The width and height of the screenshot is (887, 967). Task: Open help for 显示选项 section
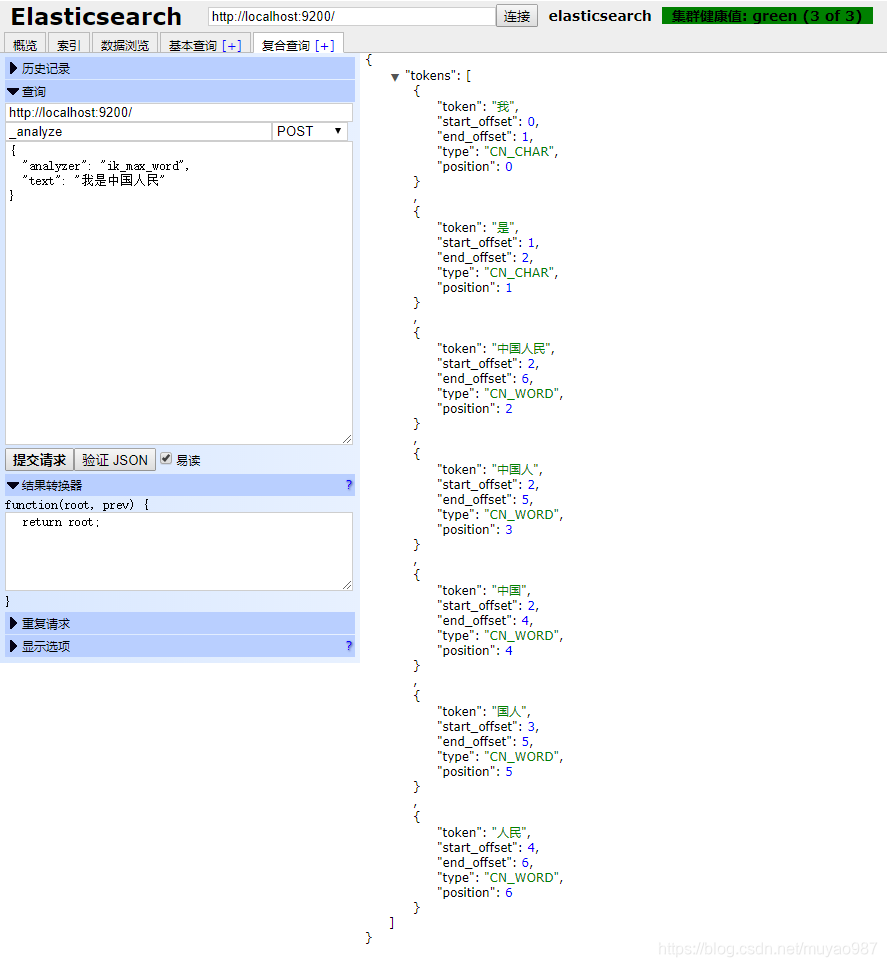pos(349,646)
